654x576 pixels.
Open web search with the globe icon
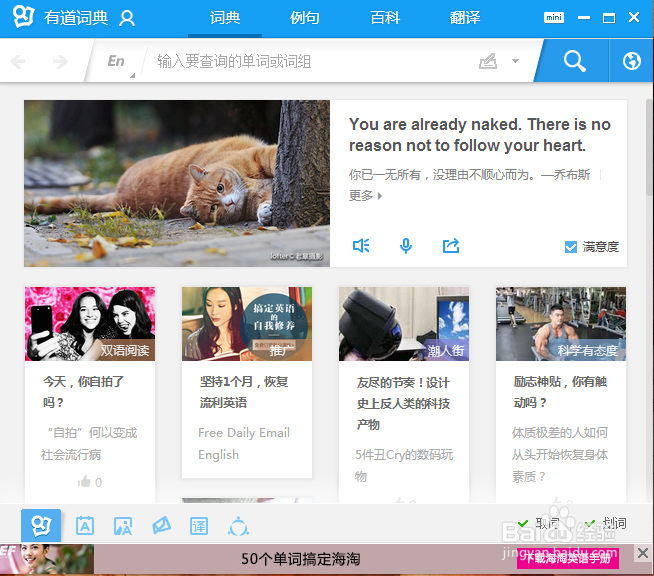[x=631, y=61]
